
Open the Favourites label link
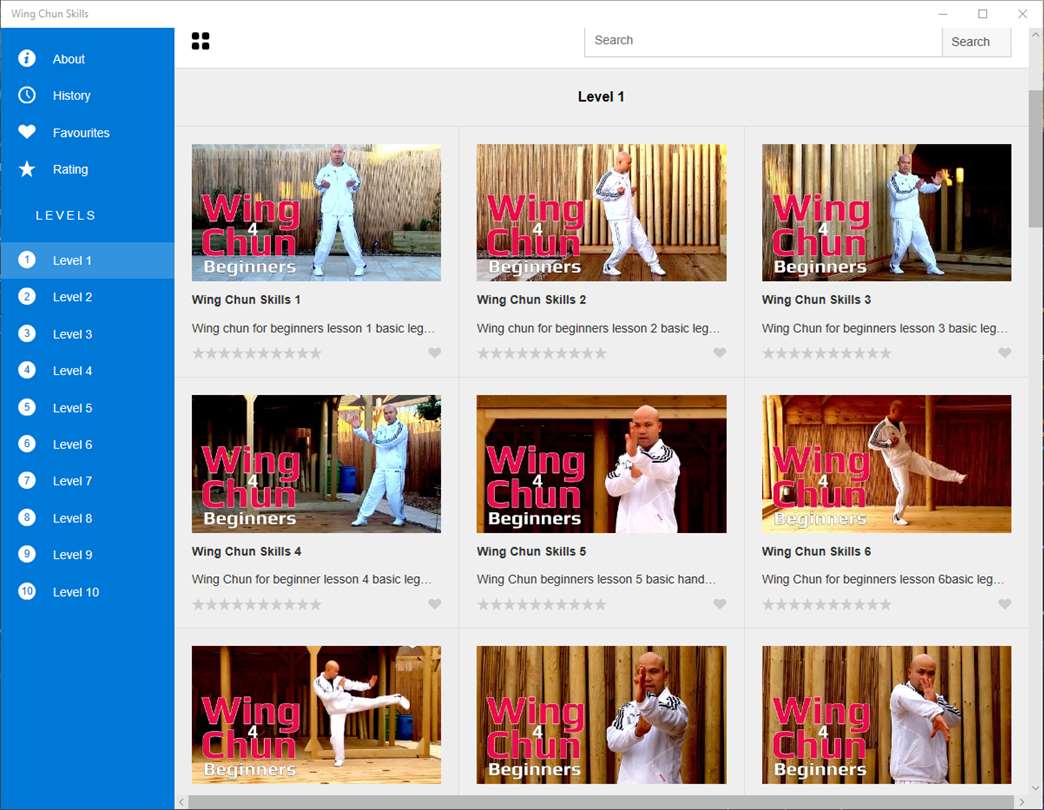click(x=81, y=132)
